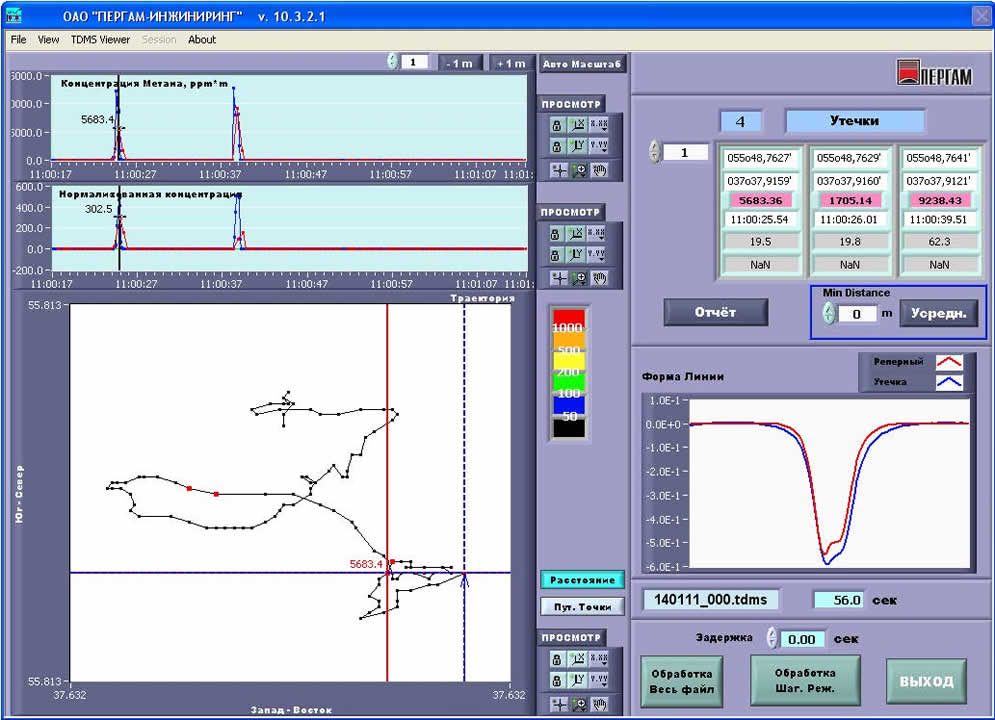Select cursor tool in trajectory map palette
Image resolution: width=995 pixels, height=720 pixels.
click(x=558, y=704)
